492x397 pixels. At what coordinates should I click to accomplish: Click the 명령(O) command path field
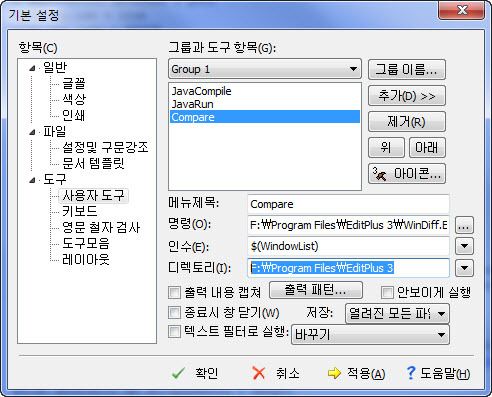click(348, 225)
